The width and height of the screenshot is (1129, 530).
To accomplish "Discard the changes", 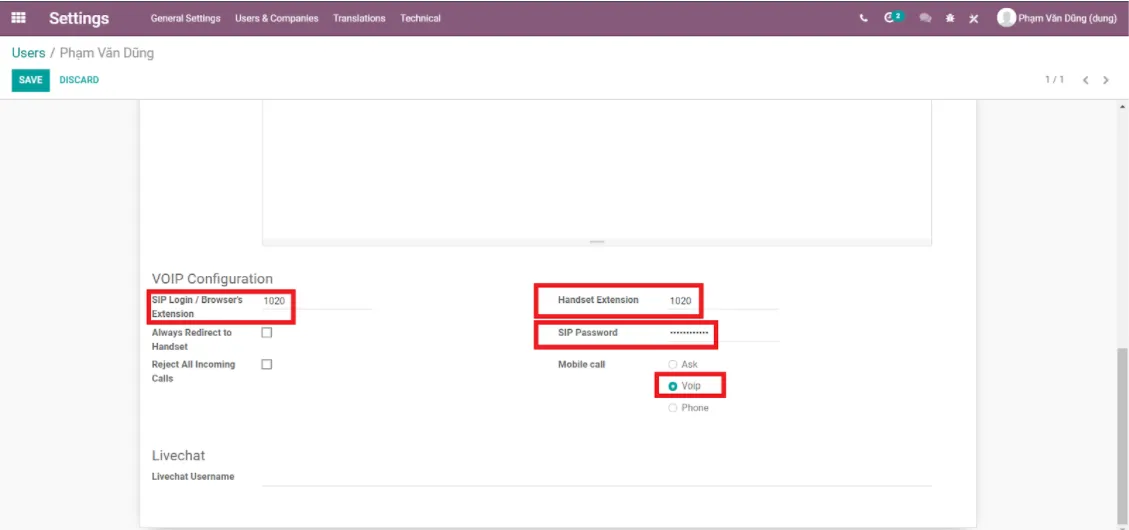I will click(79, 80).
